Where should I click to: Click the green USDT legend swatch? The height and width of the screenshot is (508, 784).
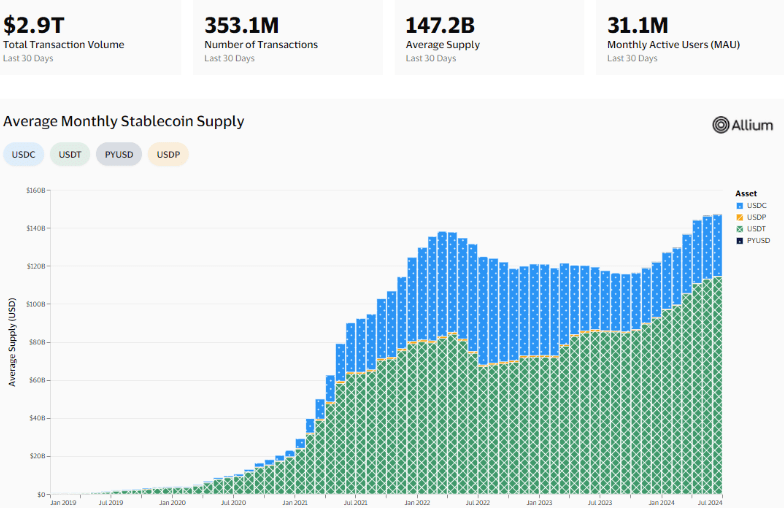[x=739, y=229]
